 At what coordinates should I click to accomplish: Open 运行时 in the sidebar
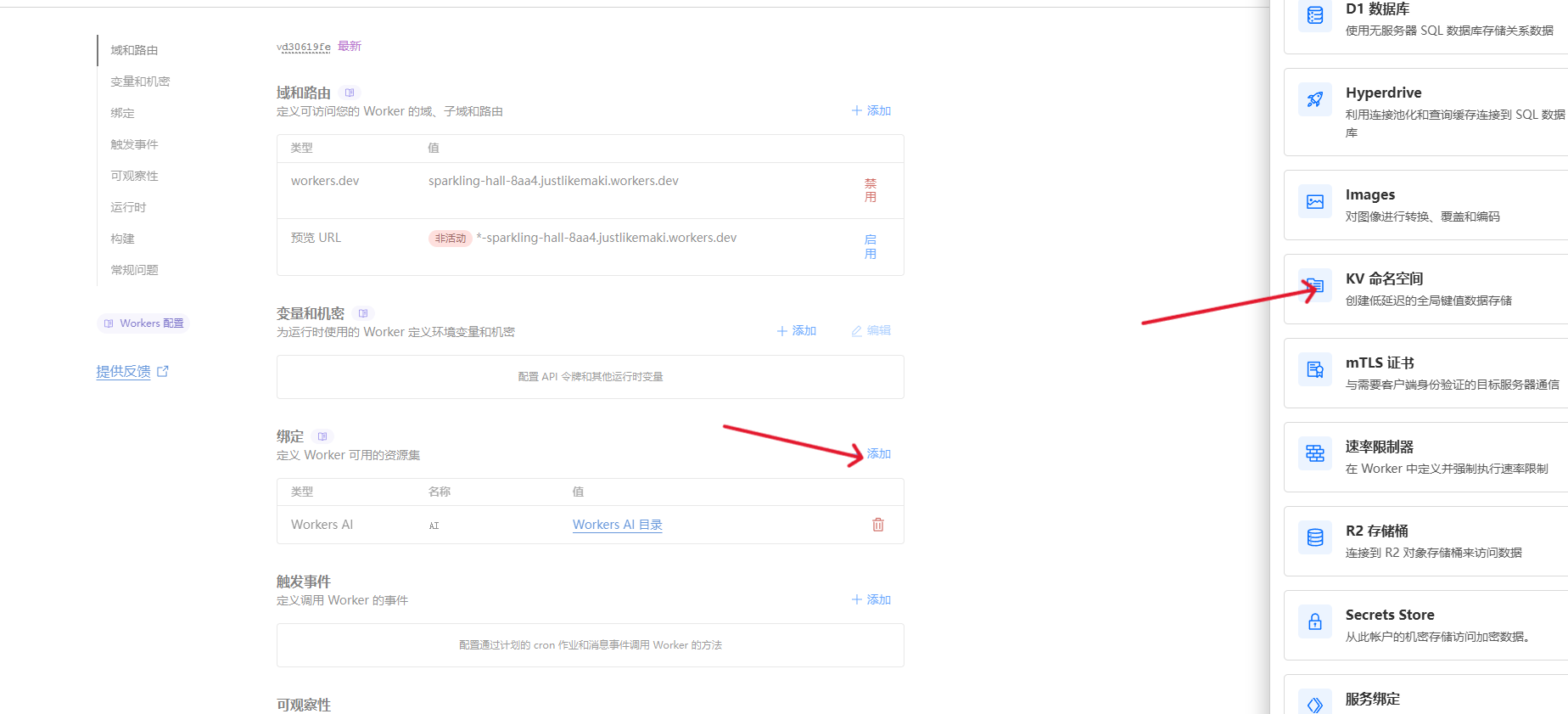(x=128, y=207)
